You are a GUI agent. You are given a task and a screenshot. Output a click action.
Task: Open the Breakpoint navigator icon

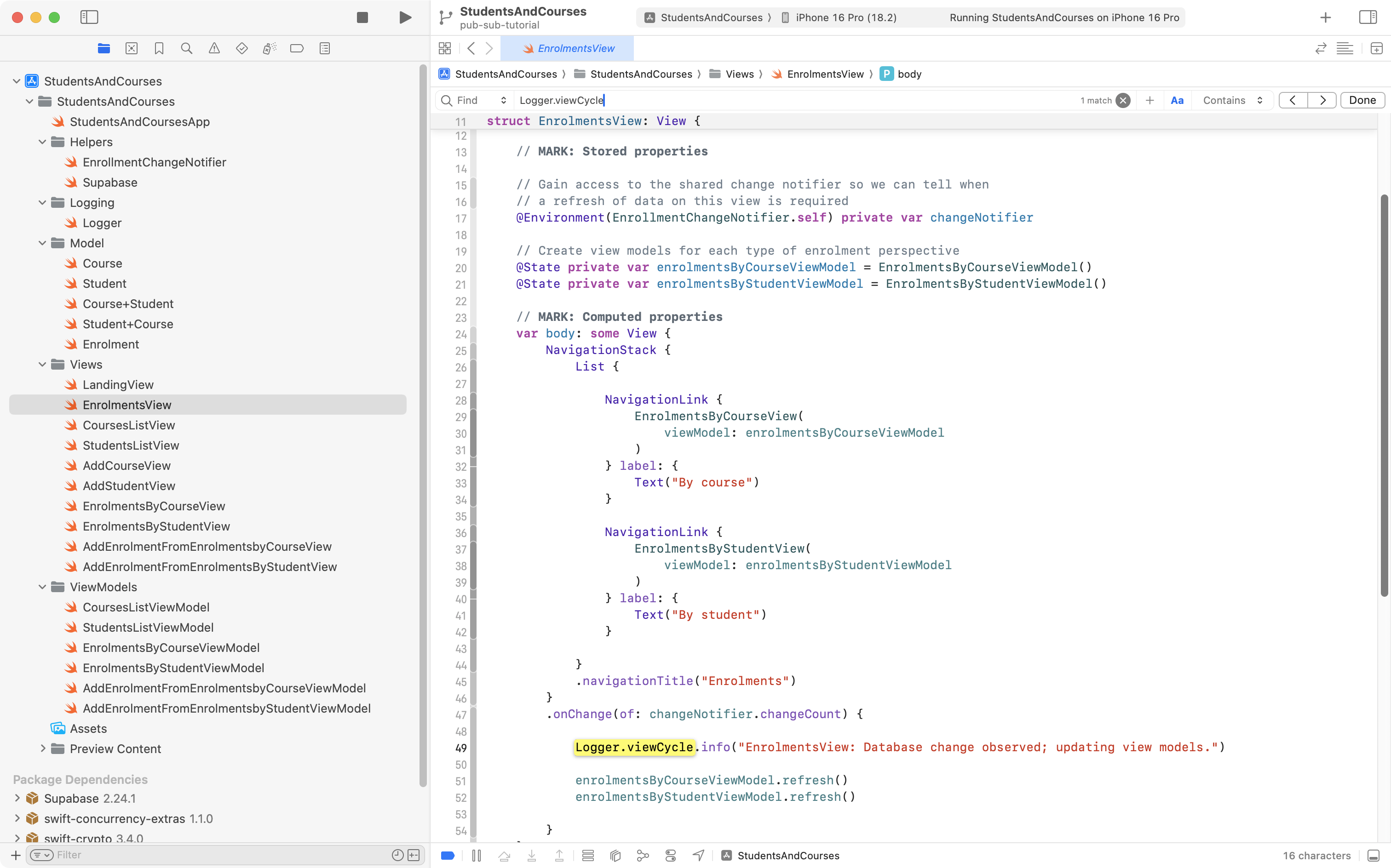(297, 48)
